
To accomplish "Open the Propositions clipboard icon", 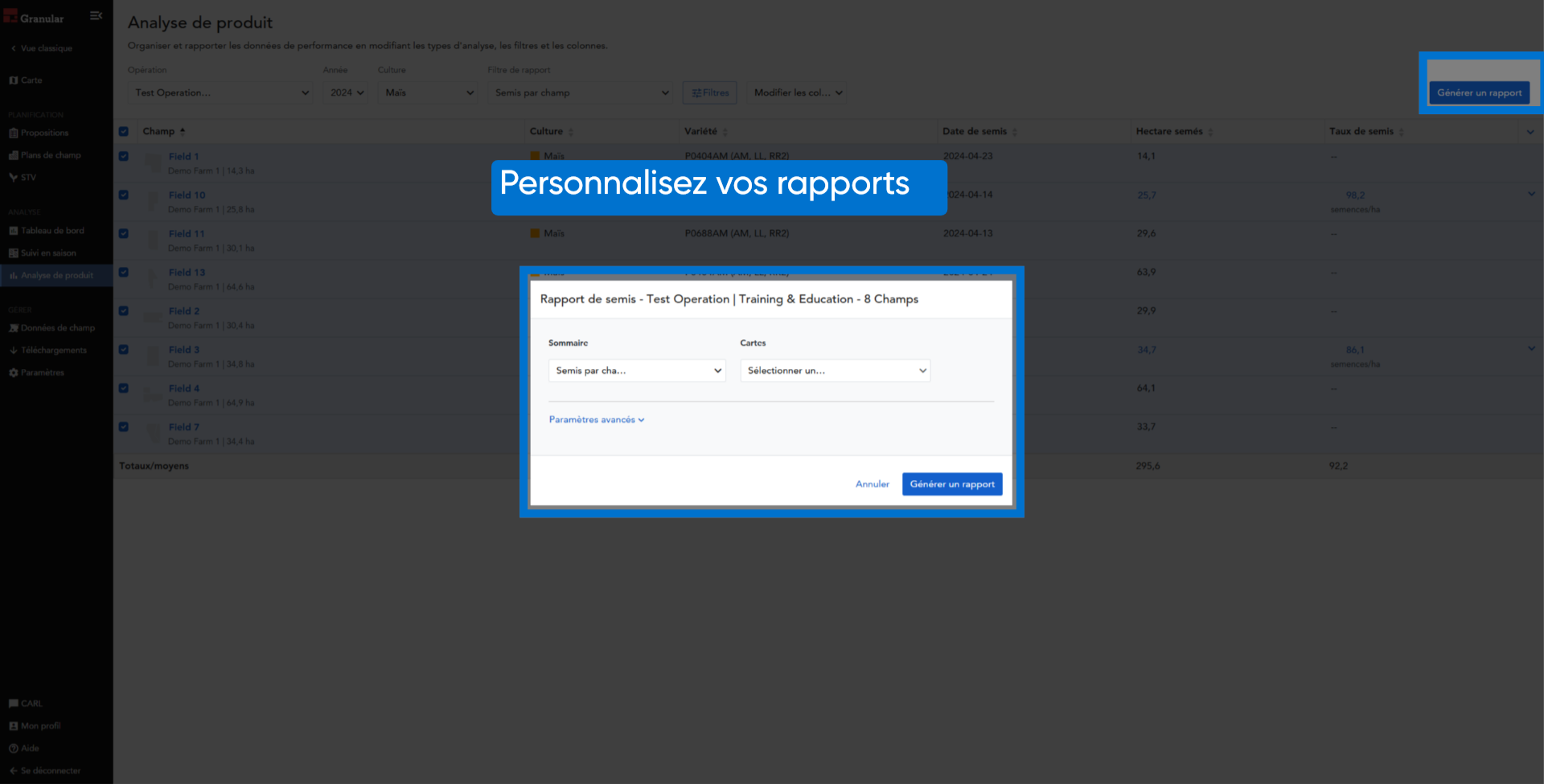I will coord(14,133).
